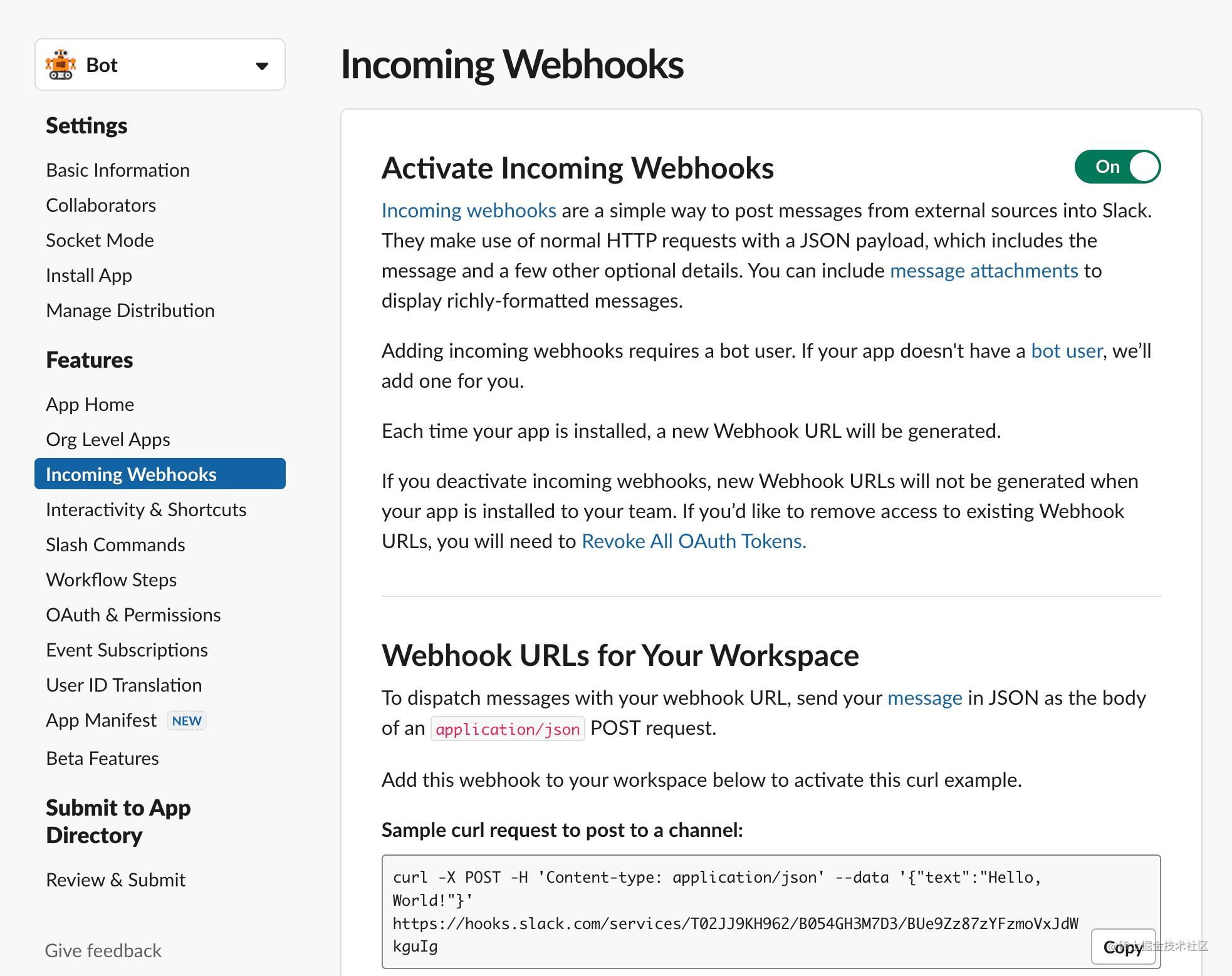This screenshot has height=976, width=1232.
Task: Click the Bot robot app icon
Action: point(61,65)
